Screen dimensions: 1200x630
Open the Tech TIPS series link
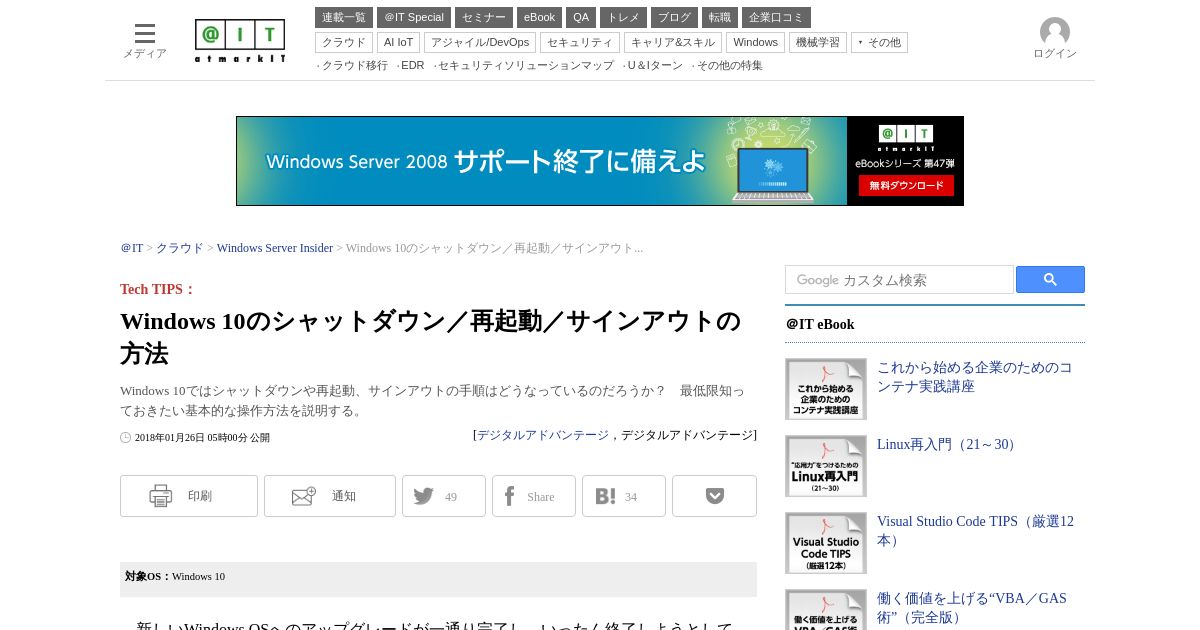coord(157,289)
